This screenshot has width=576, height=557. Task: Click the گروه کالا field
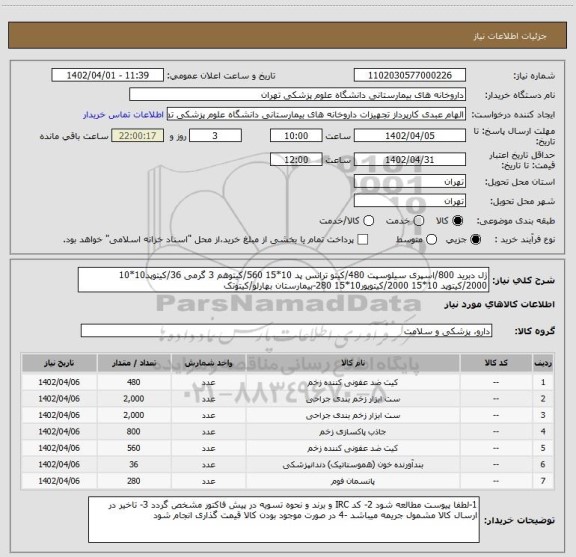pyautogui.click(x=286, y=331)
